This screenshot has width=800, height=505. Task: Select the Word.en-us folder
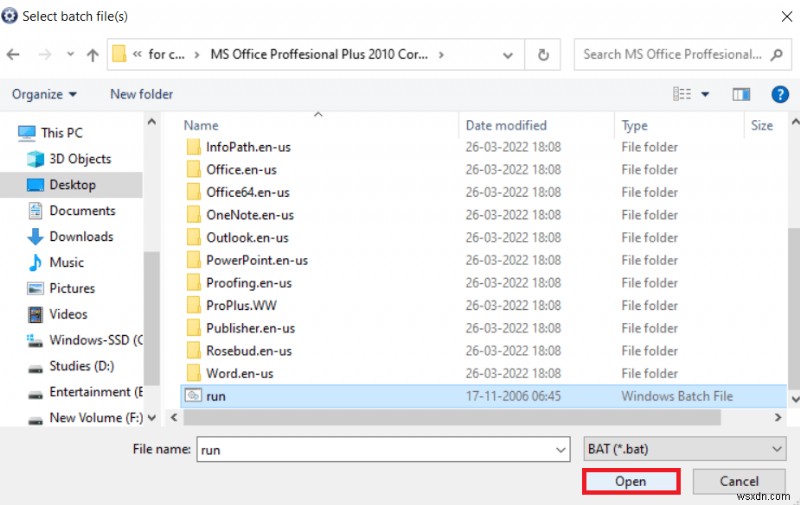239,373
